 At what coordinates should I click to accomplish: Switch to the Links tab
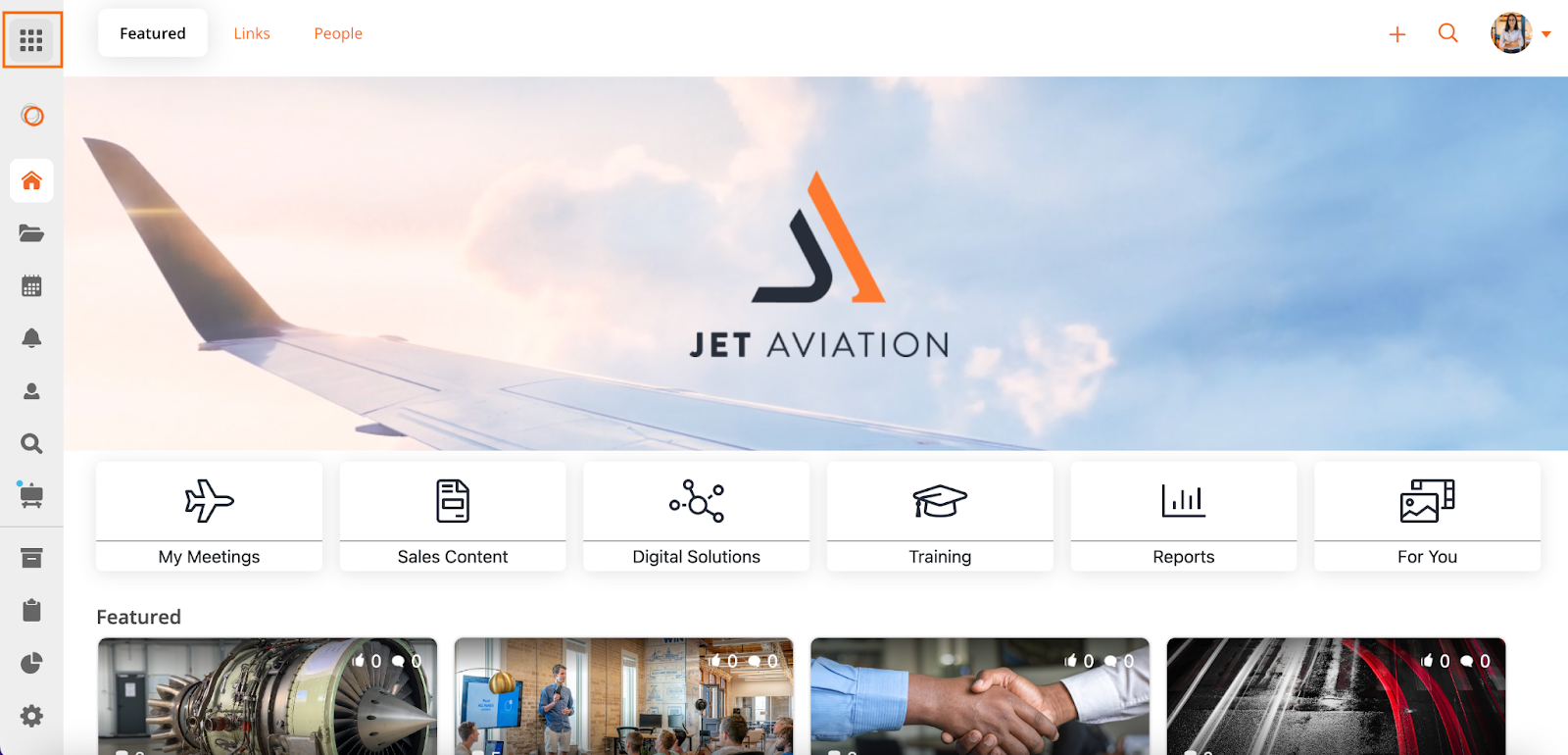(x=252, y=33)
